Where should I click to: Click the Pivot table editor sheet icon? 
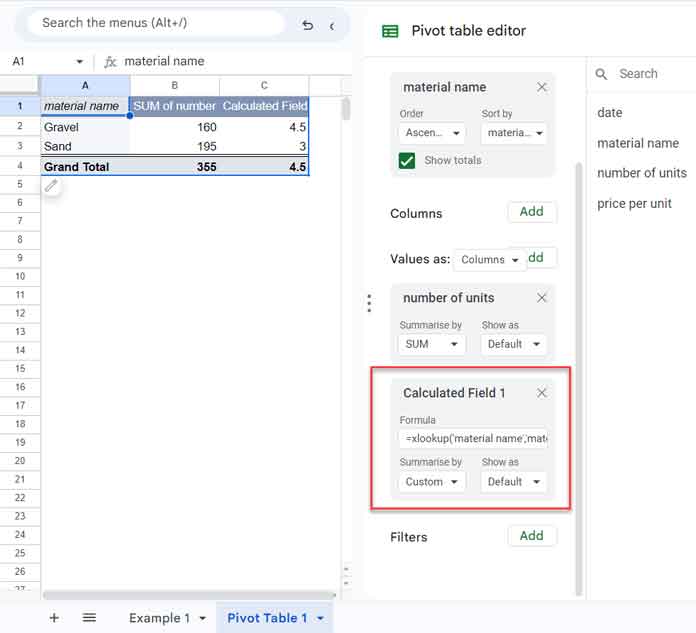390,31
